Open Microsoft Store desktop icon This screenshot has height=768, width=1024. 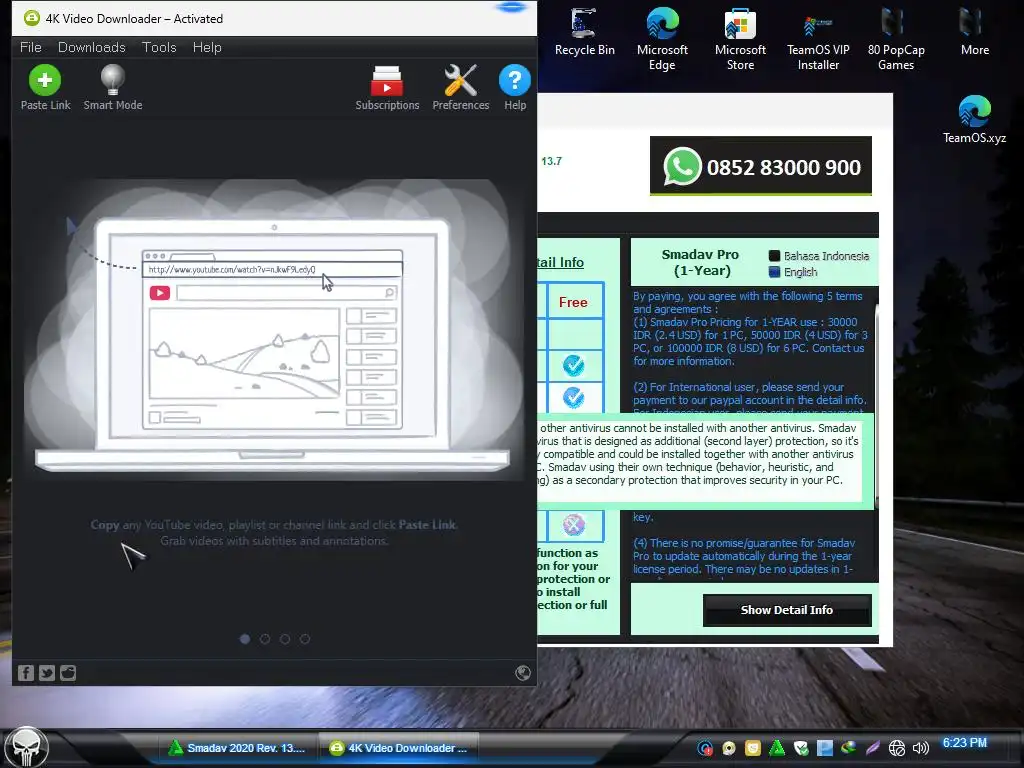(740, 39)
